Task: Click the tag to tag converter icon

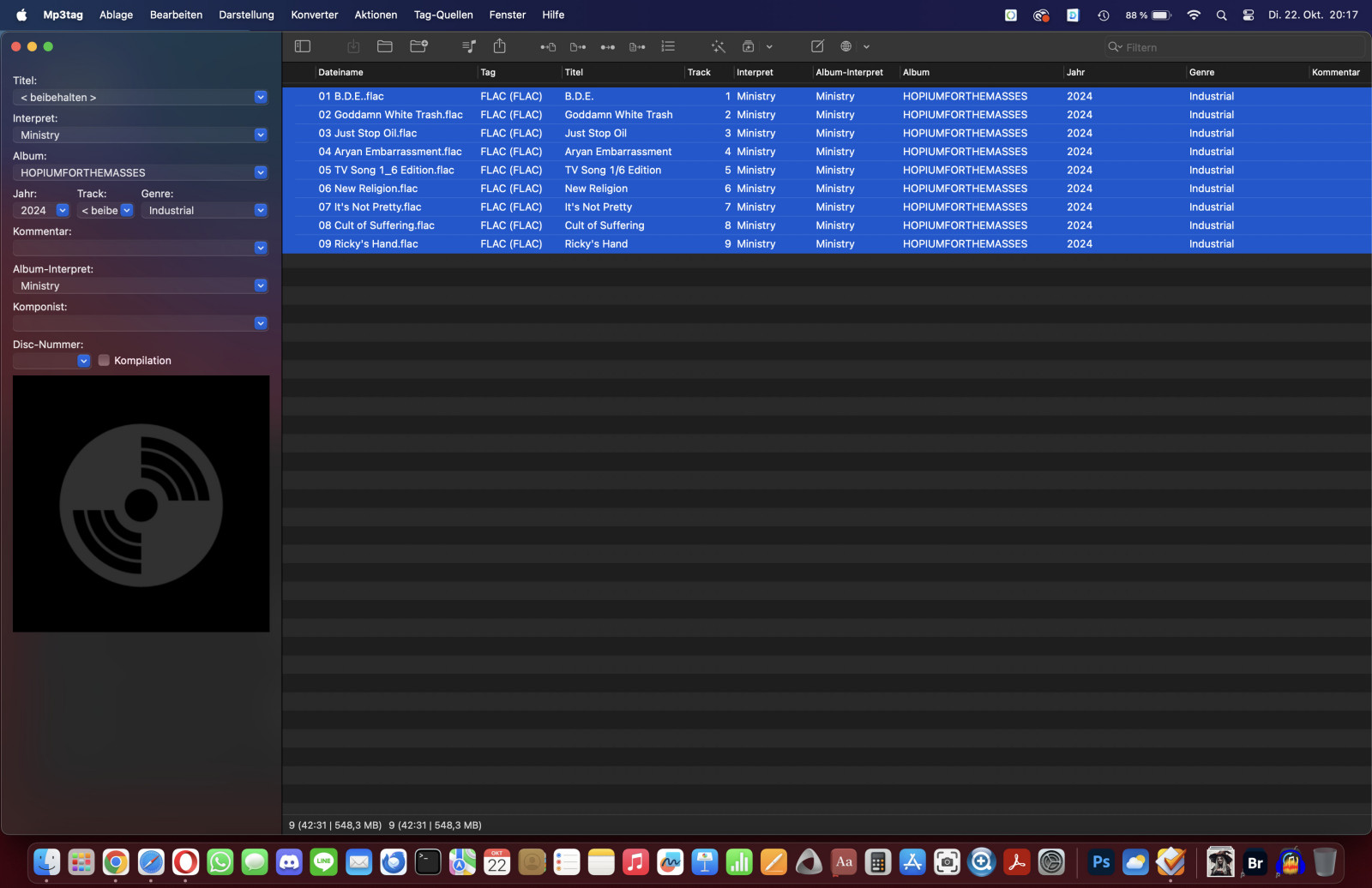Action: tap(608, 47)
